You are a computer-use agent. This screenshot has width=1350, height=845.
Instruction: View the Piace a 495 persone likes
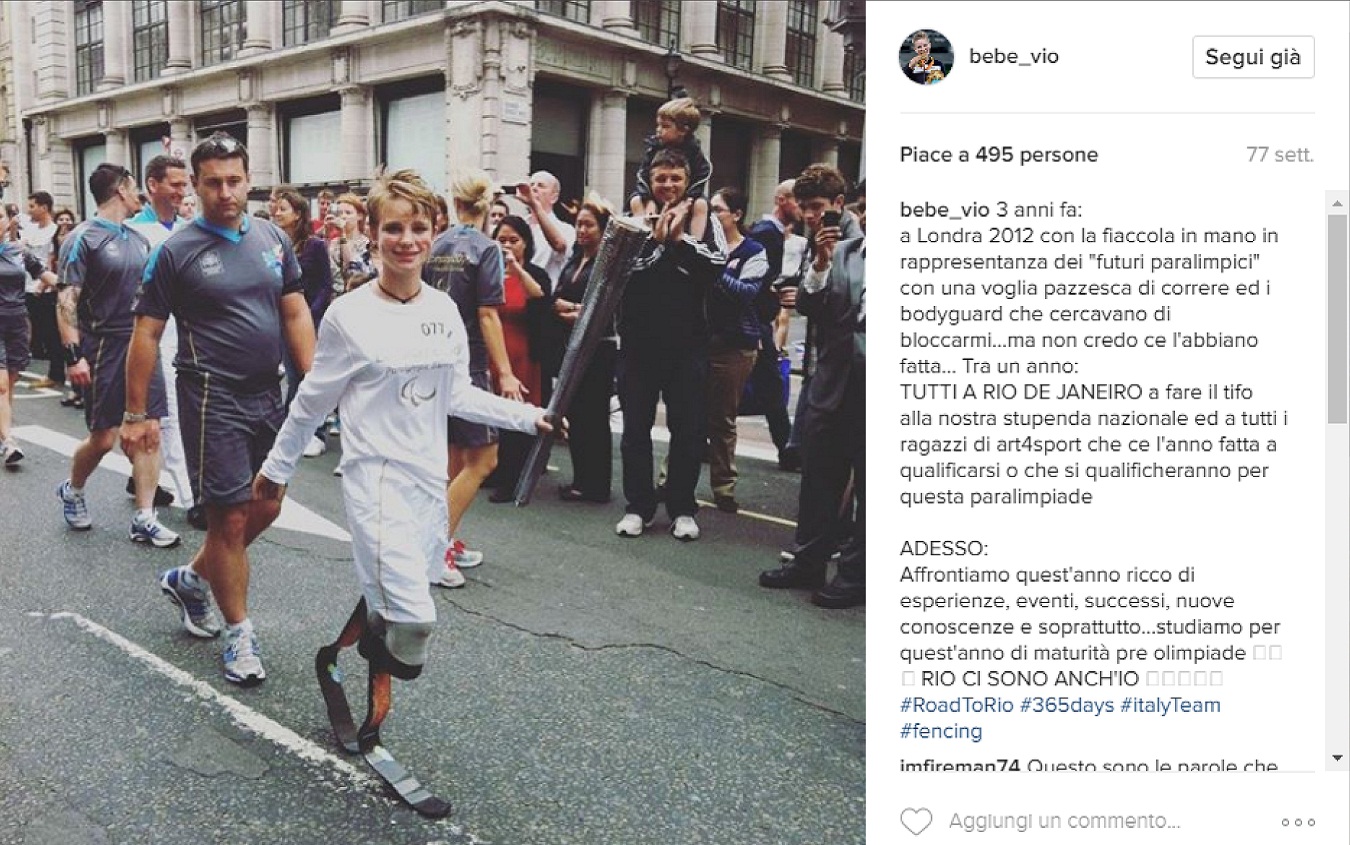(x=998, y=155)
